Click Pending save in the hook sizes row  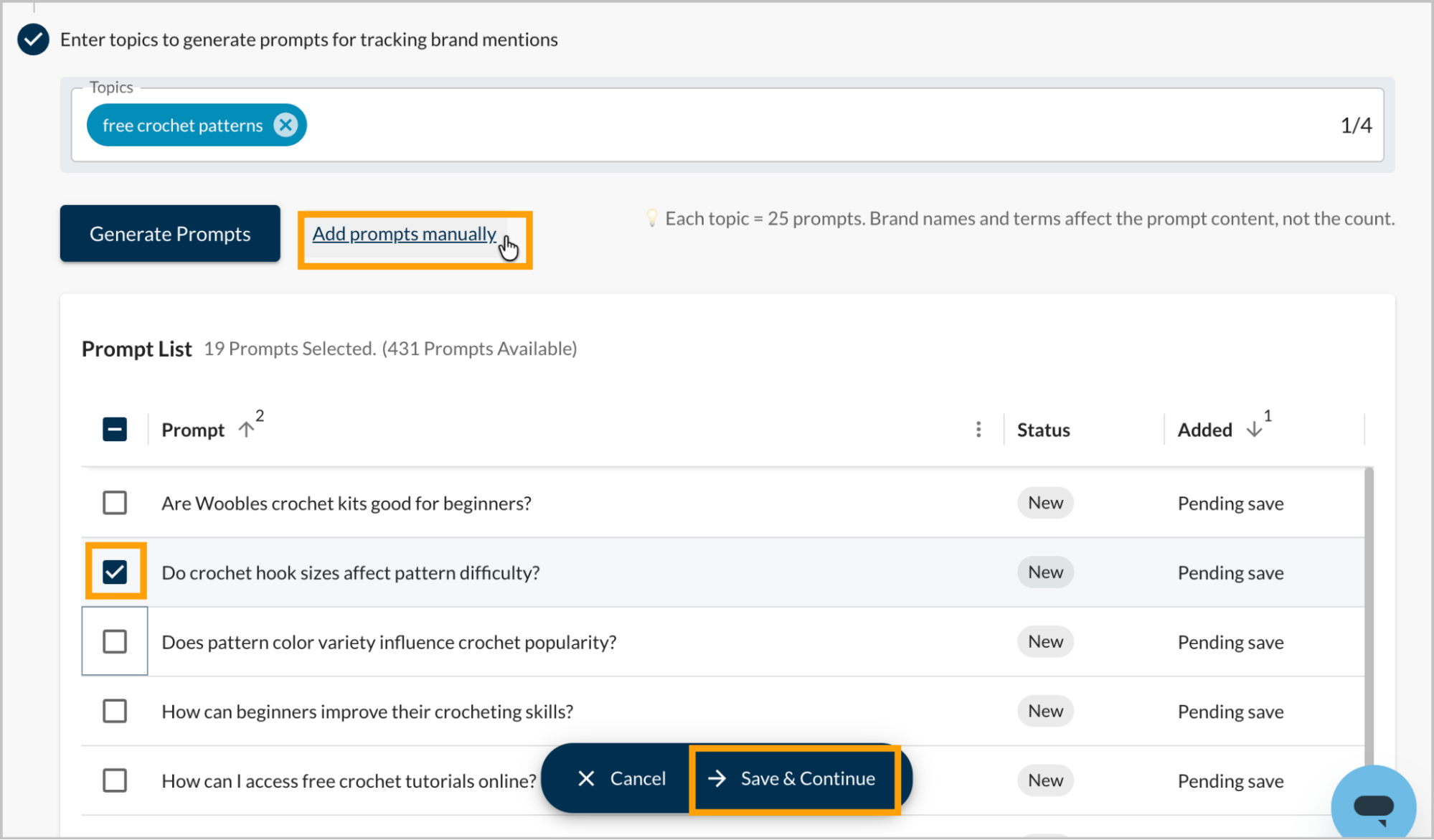tap(1230, 573)
